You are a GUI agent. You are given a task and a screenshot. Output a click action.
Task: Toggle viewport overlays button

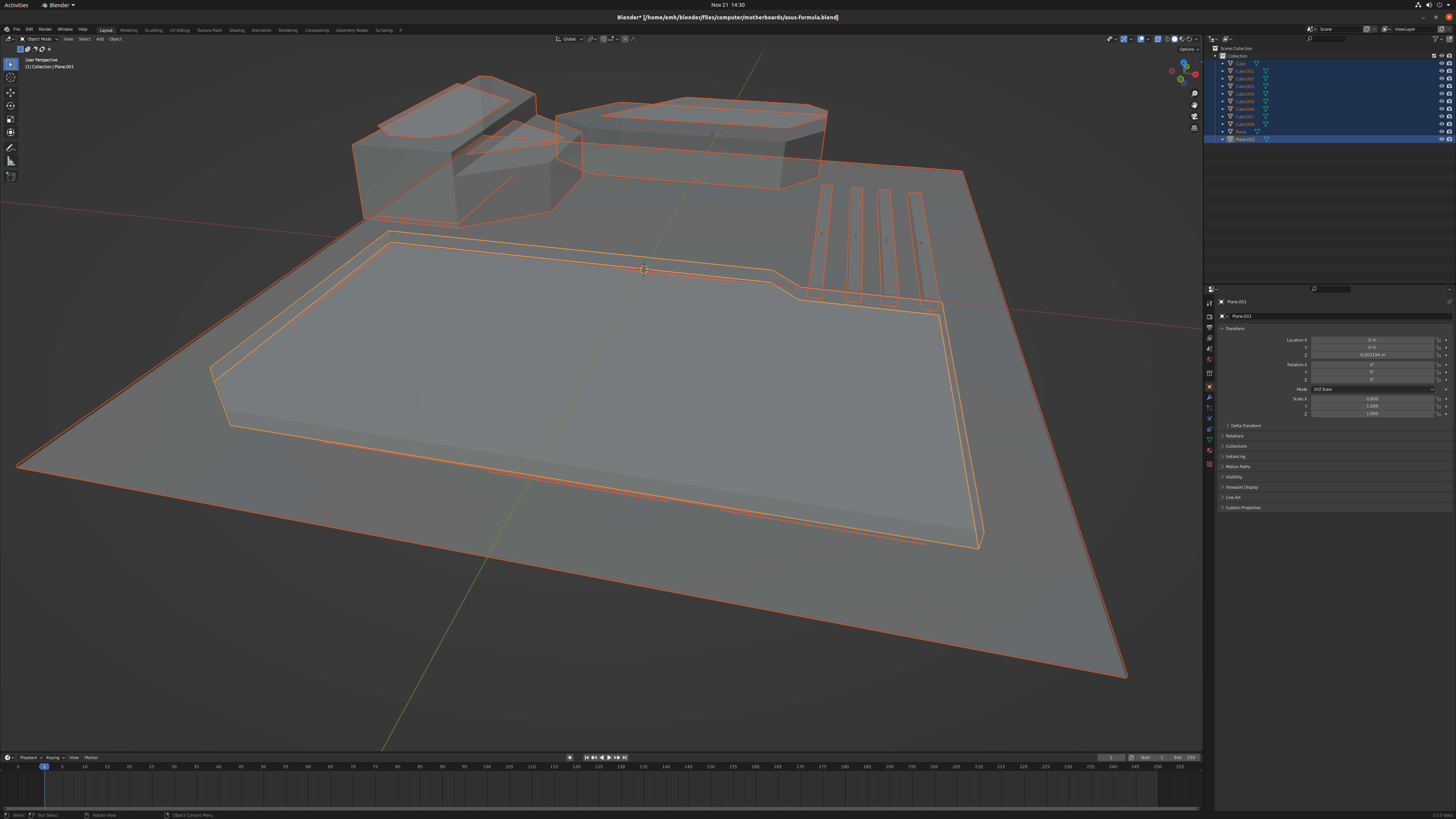click(1141, 39)
